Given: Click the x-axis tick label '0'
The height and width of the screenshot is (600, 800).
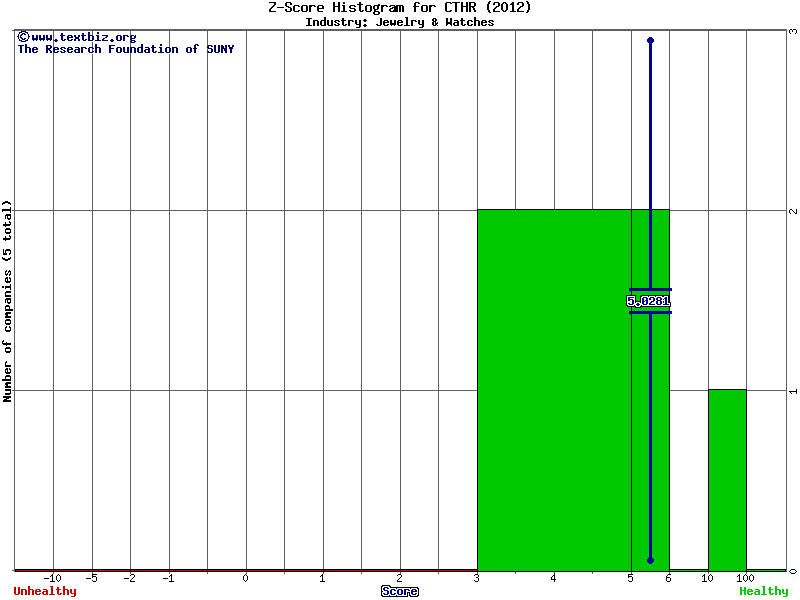Looking at the screenshot, I should pos(245,578).
